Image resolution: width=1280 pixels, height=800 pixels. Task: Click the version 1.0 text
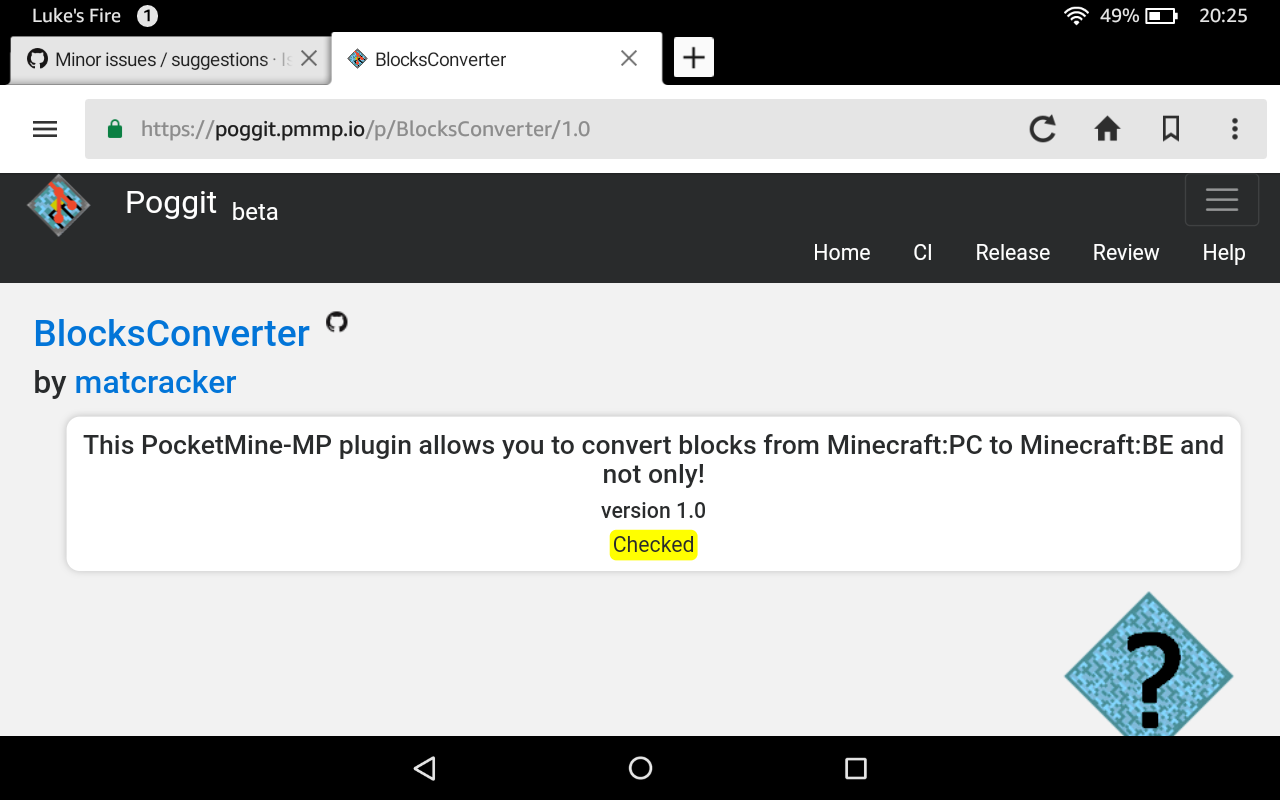653,510
